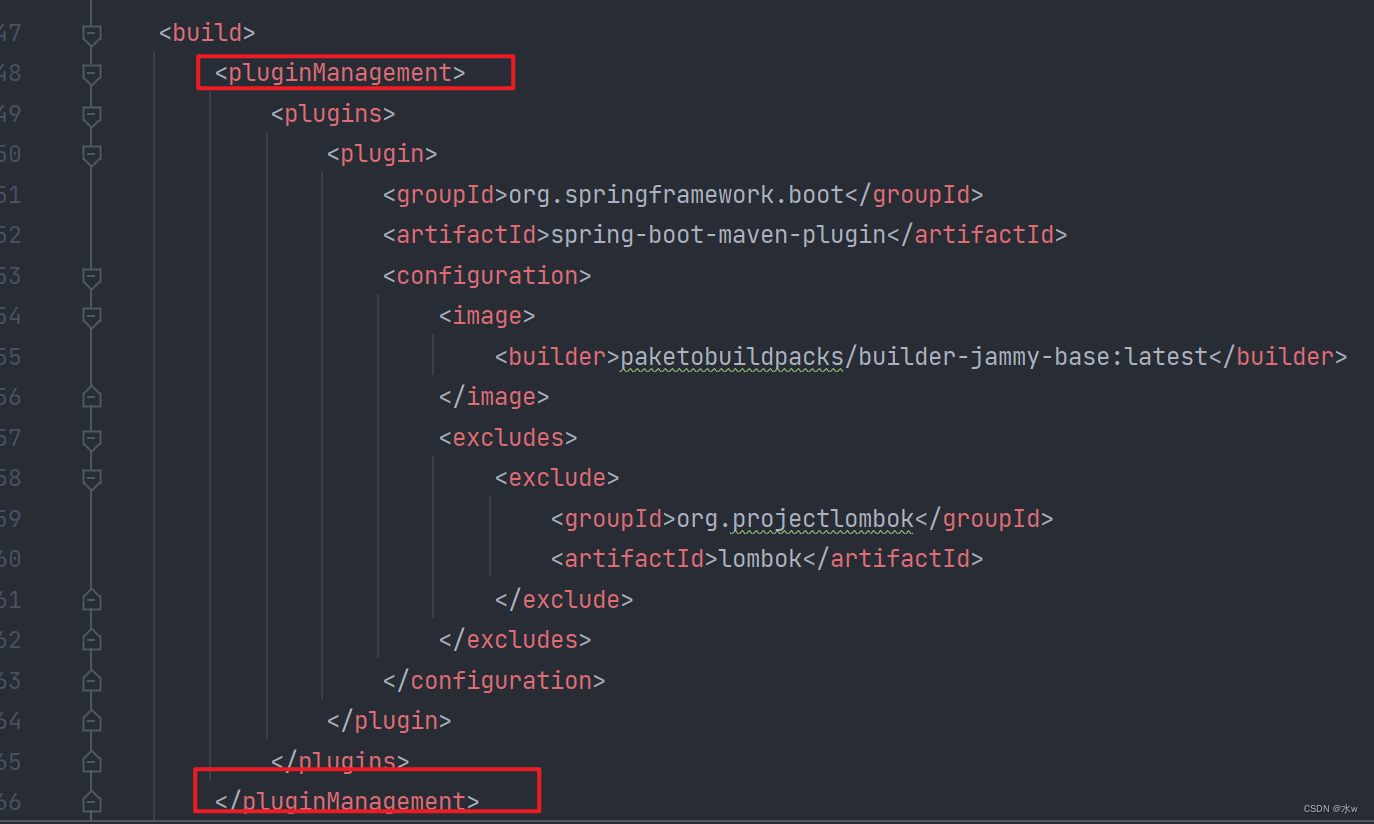Click the fold-end marker beside </exclude>
1374x824 pixels.
91,600
